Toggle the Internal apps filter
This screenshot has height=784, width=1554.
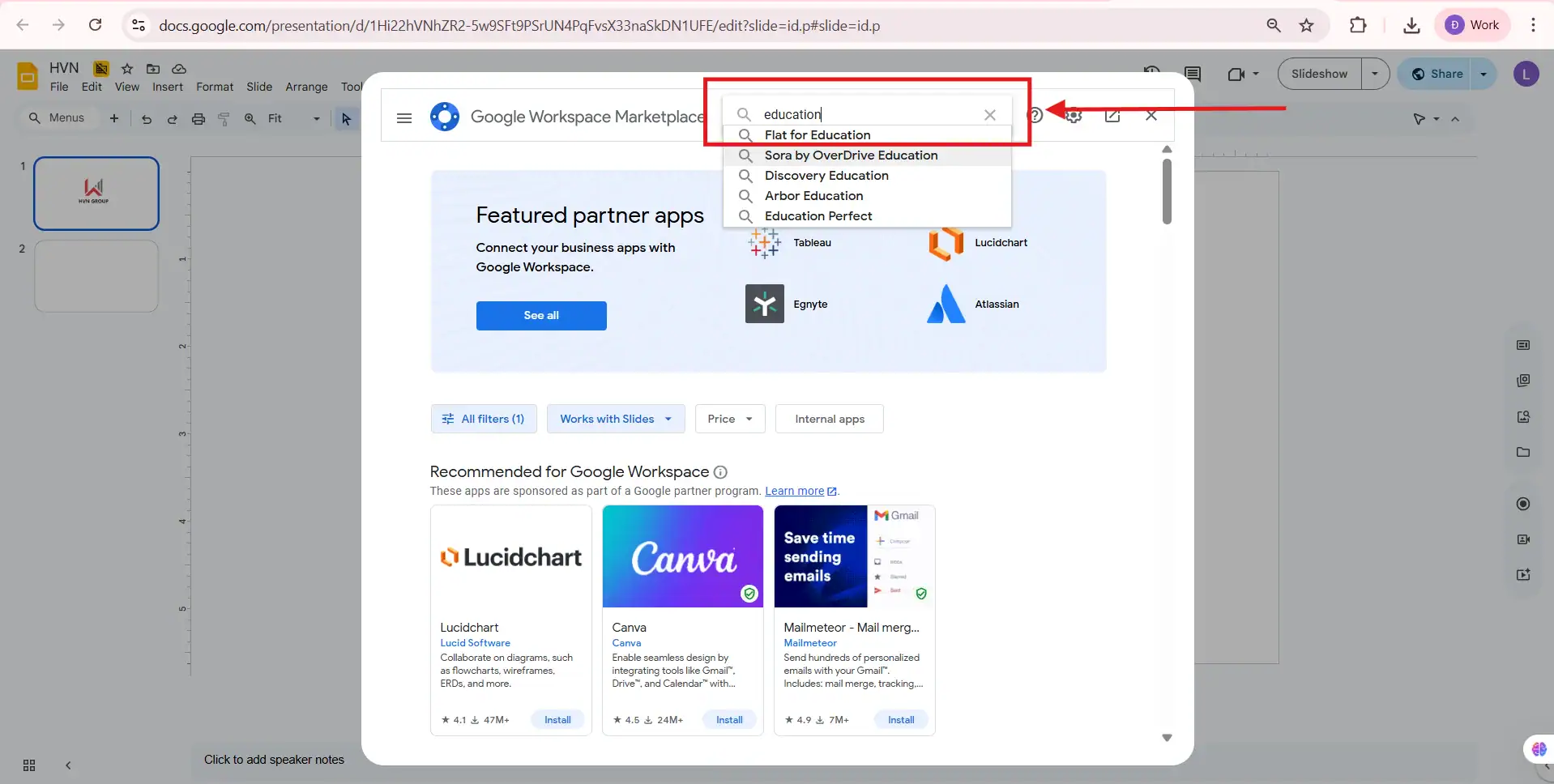point(830,419)
